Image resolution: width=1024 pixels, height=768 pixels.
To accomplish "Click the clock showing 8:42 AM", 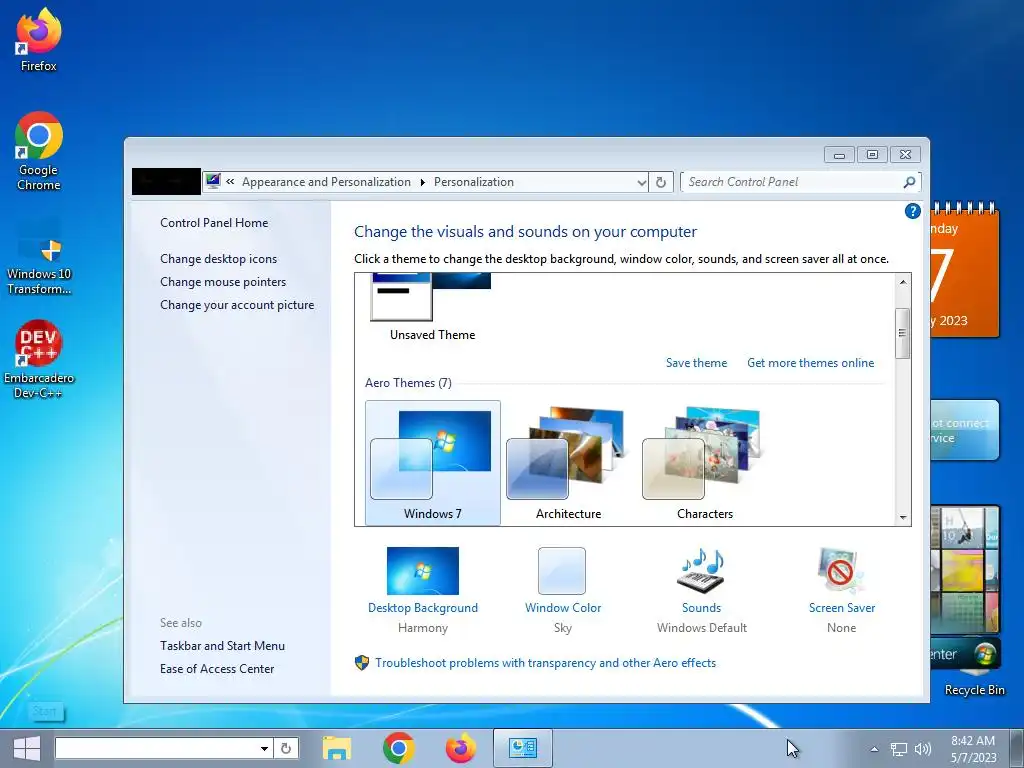I will (973, 741).
